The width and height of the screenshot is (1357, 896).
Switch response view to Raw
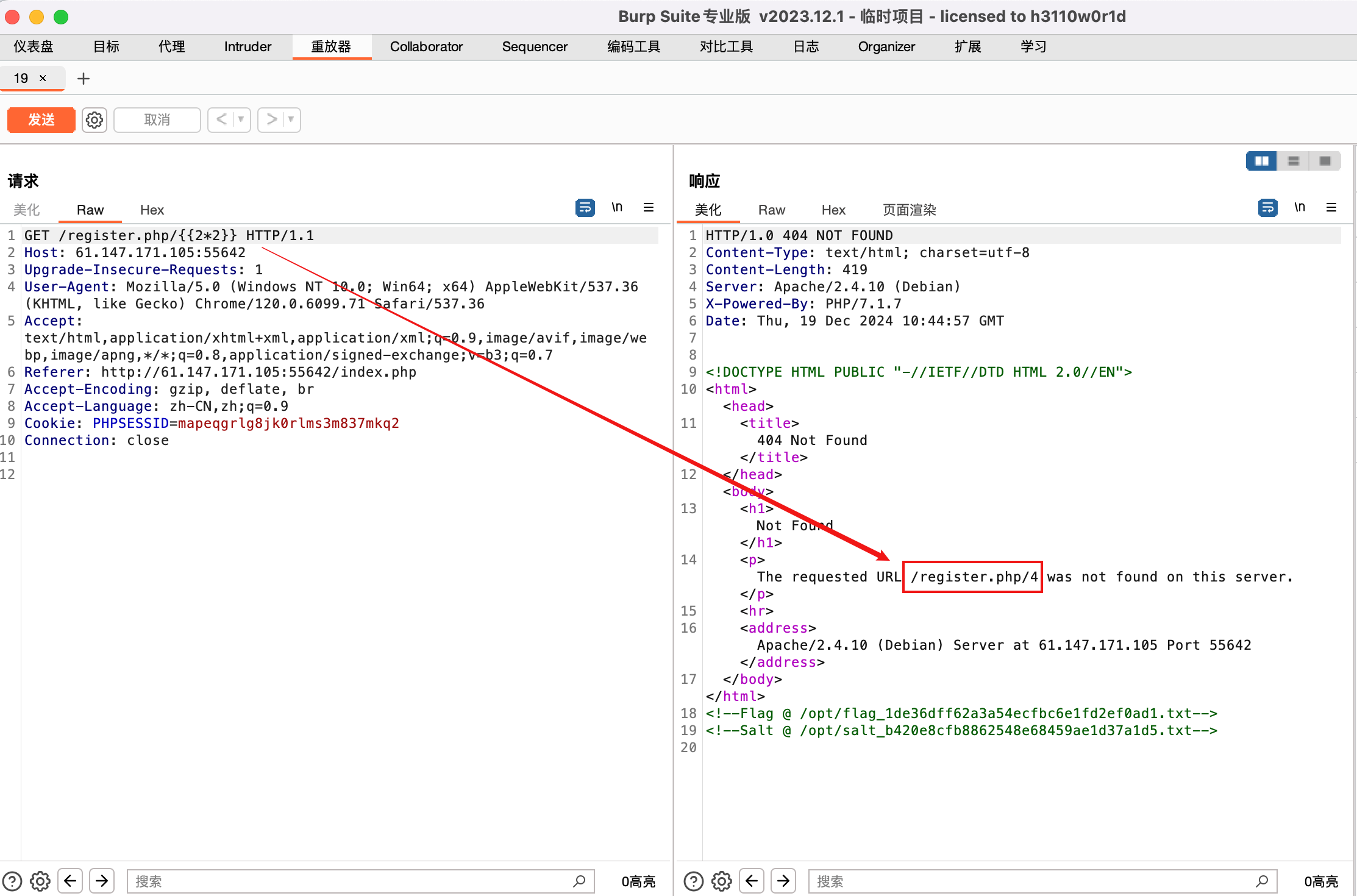point(772,210)
